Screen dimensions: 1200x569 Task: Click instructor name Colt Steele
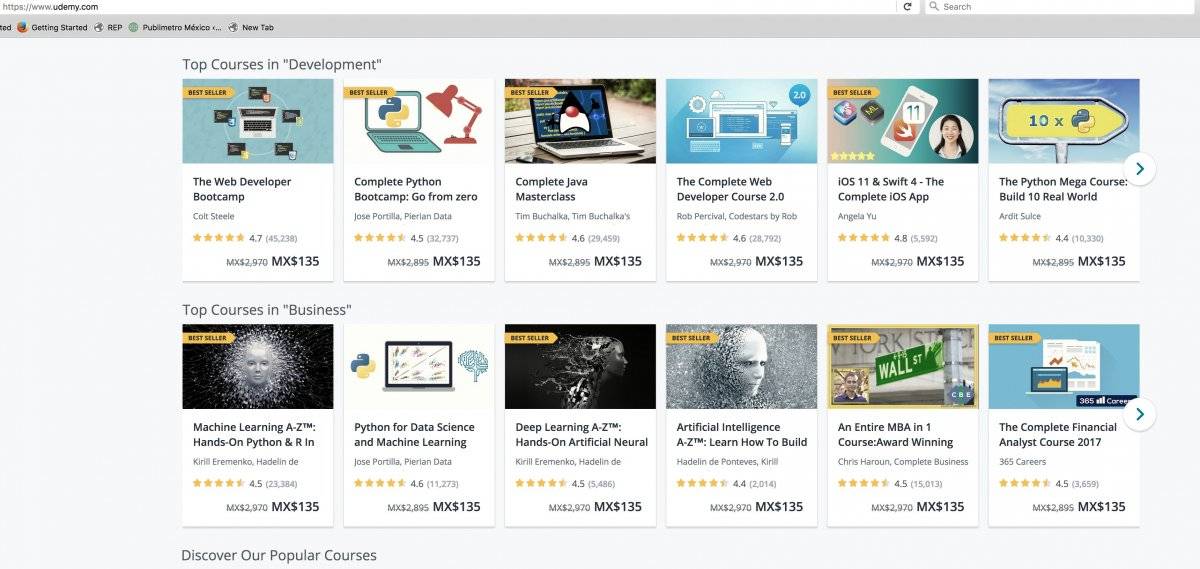213,216
